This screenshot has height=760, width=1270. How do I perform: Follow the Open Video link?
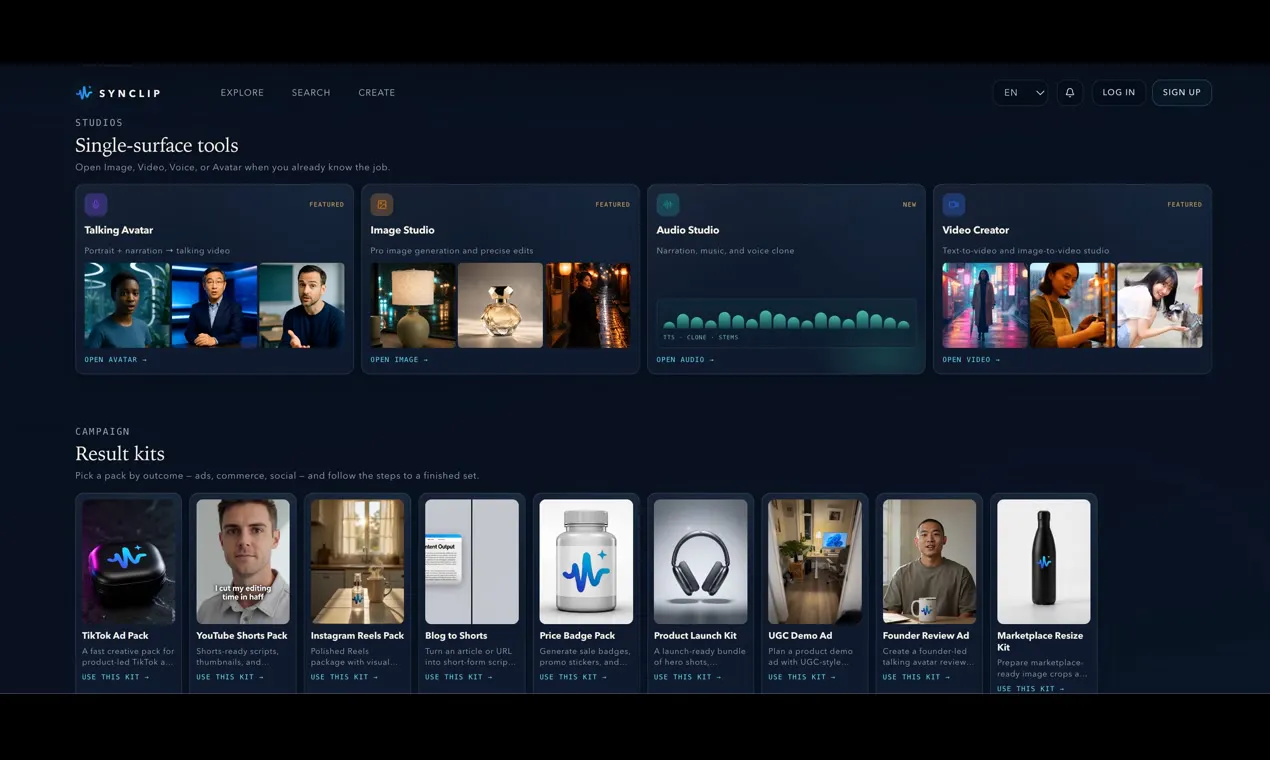[971, 360]
